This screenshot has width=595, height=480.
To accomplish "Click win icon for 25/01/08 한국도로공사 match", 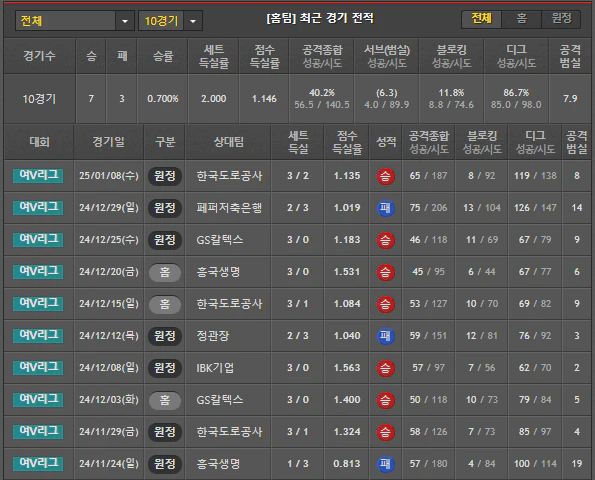I will [385, 176].
